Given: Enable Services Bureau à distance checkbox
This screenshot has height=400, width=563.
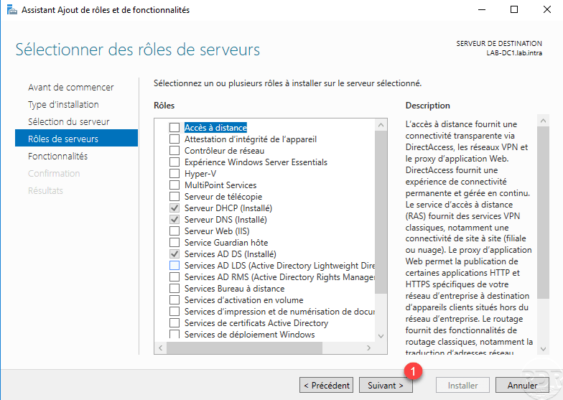Looking at the screenshot, I should click(175, 288).
